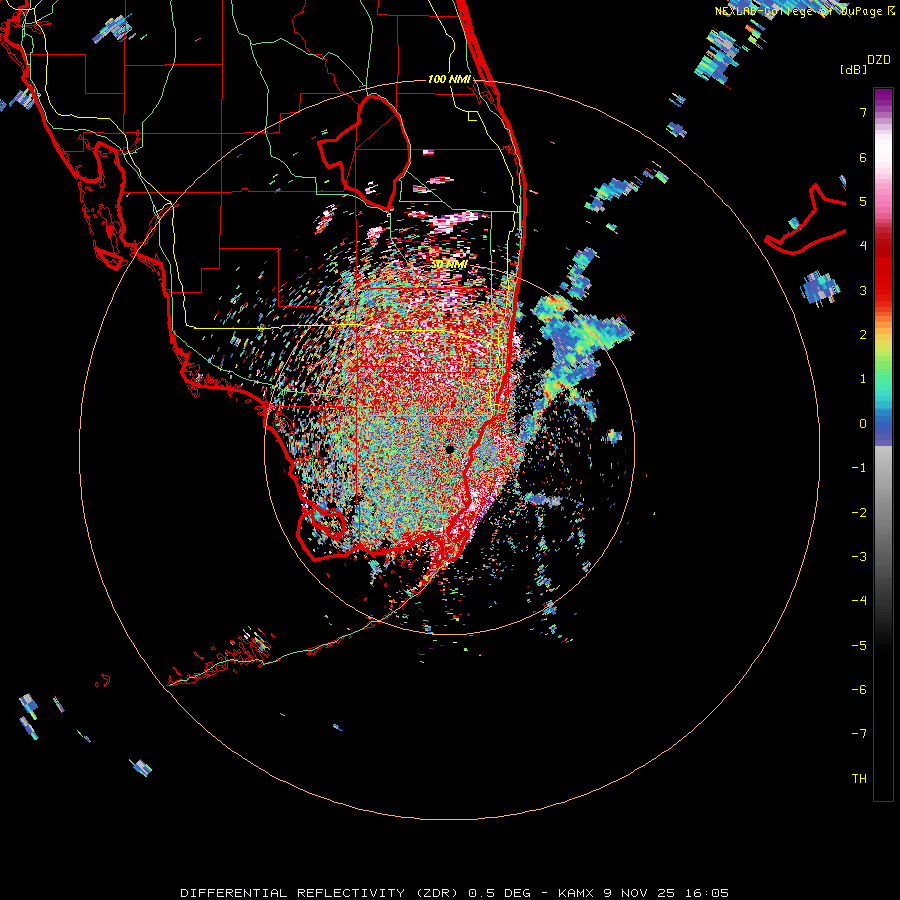Click the "9 NOV 25" date in the caption
900x900 pixels.
pos(641,893)
